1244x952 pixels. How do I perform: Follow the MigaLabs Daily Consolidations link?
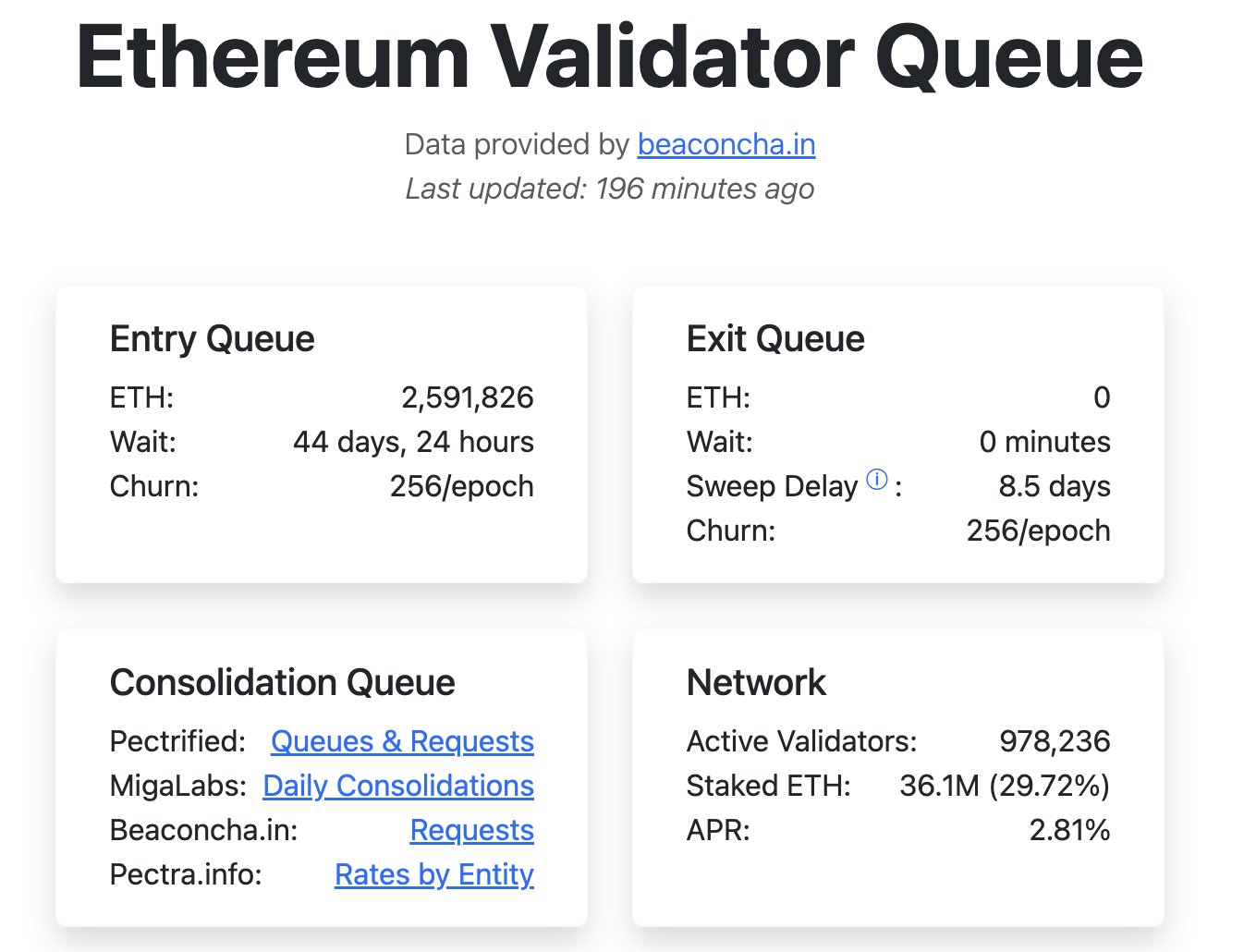[x=398, y=786]
